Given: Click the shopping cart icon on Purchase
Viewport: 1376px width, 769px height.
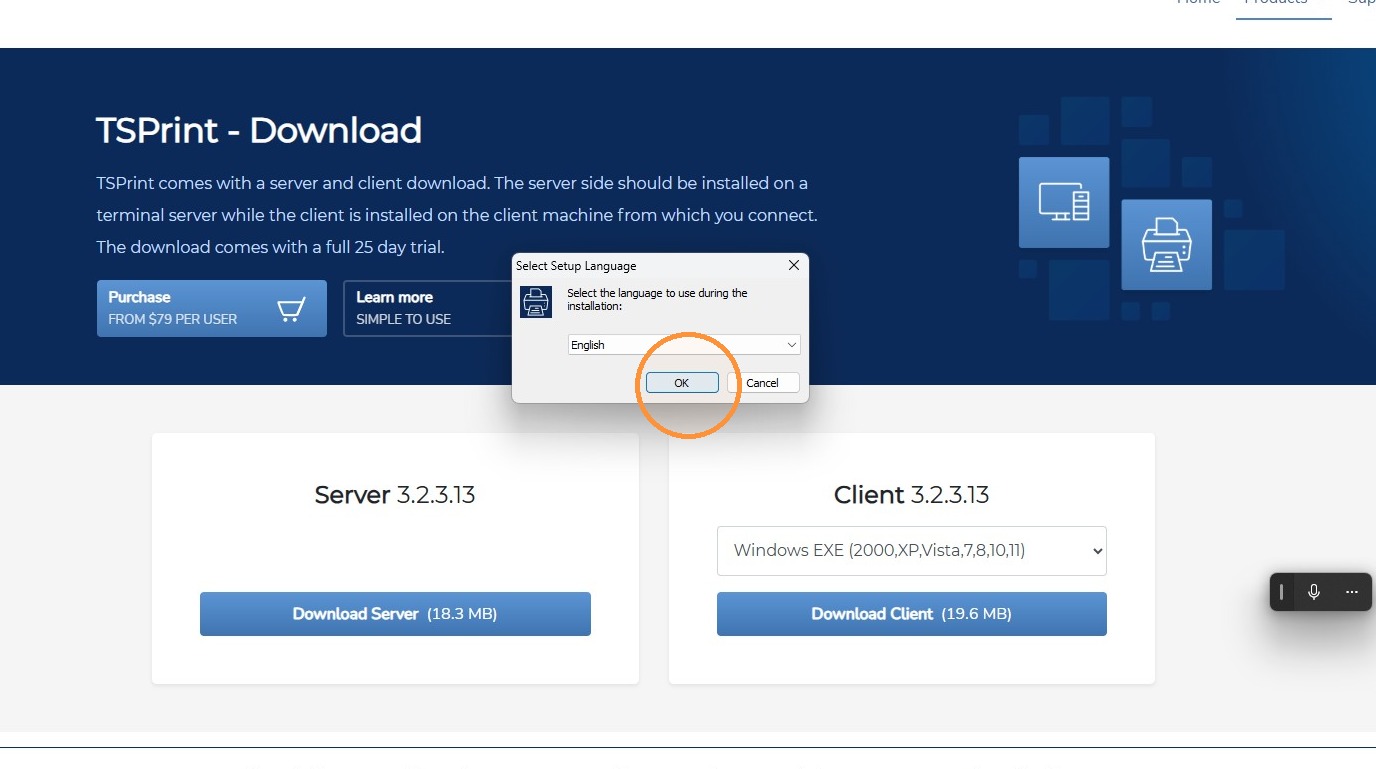Looking at the screenshot, I should (x=291, y=310).
